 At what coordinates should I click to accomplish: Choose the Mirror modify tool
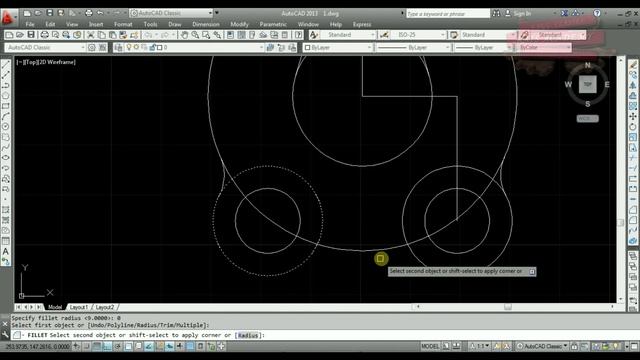click(633, 85)
